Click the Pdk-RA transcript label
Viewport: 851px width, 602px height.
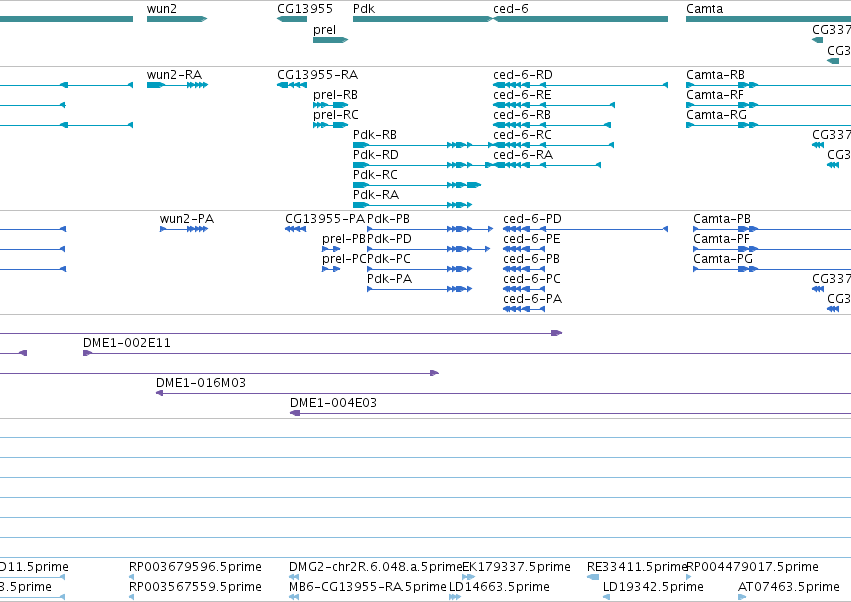point(376,194)
